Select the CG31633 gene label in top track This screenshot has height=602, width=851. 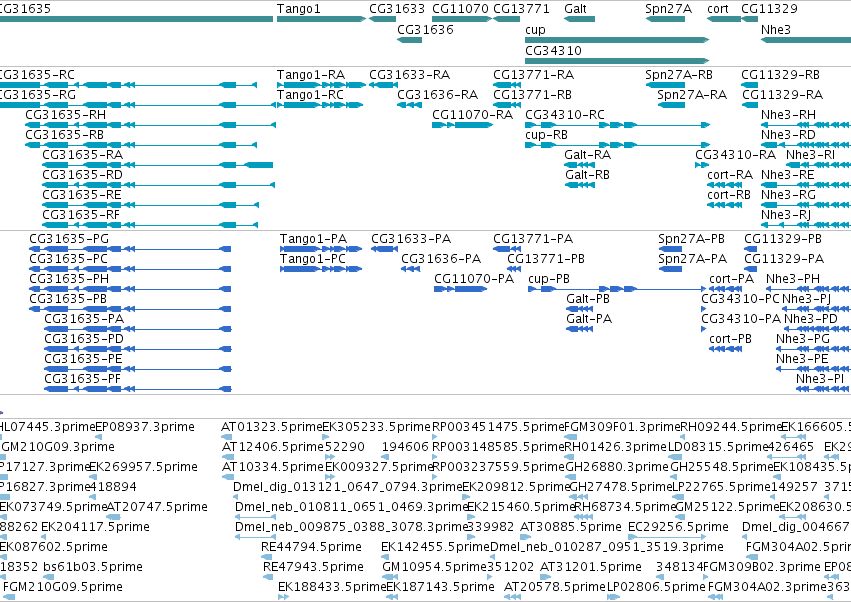[397, 9]
